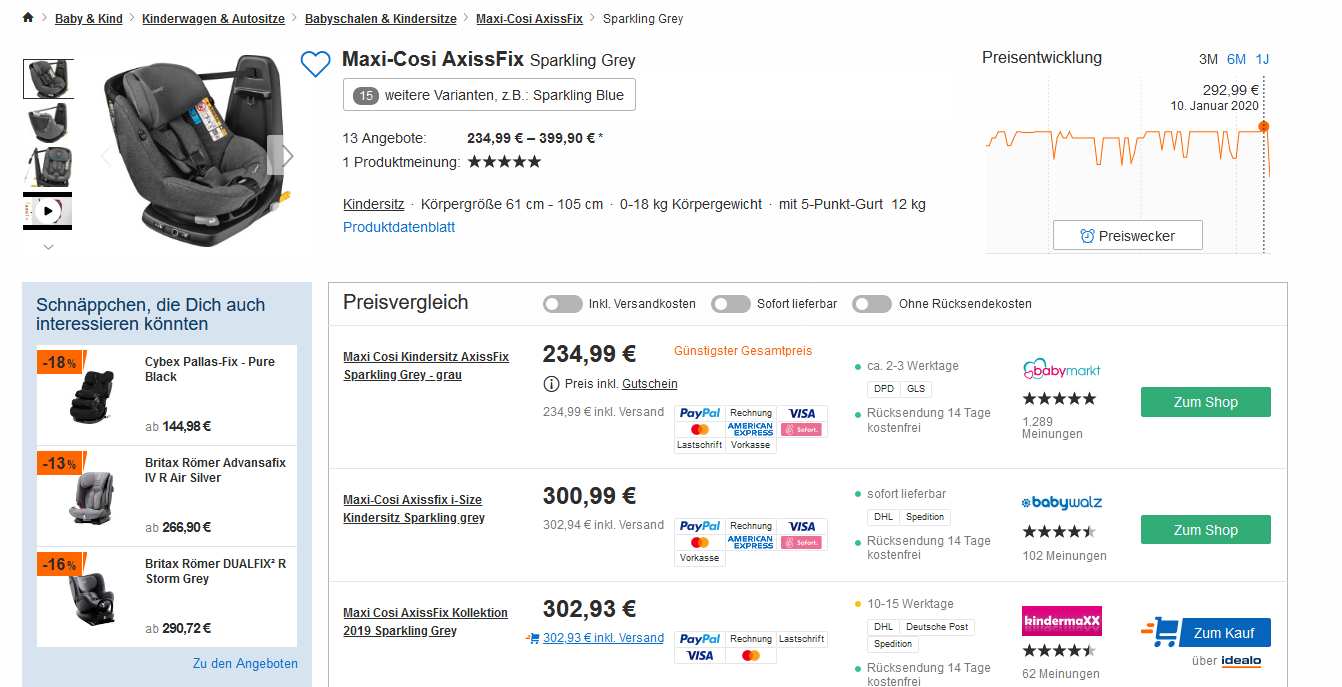The width and height of the screenshot is (1342, 687).
Task: Set a Preiswecker price alert
Action: click(1127, 236)
